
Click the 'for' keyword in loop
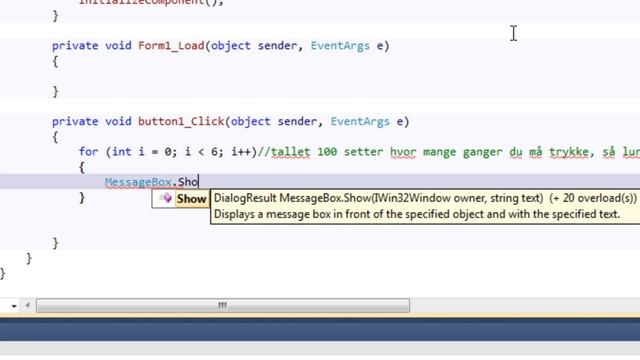(x=89, y=152)
